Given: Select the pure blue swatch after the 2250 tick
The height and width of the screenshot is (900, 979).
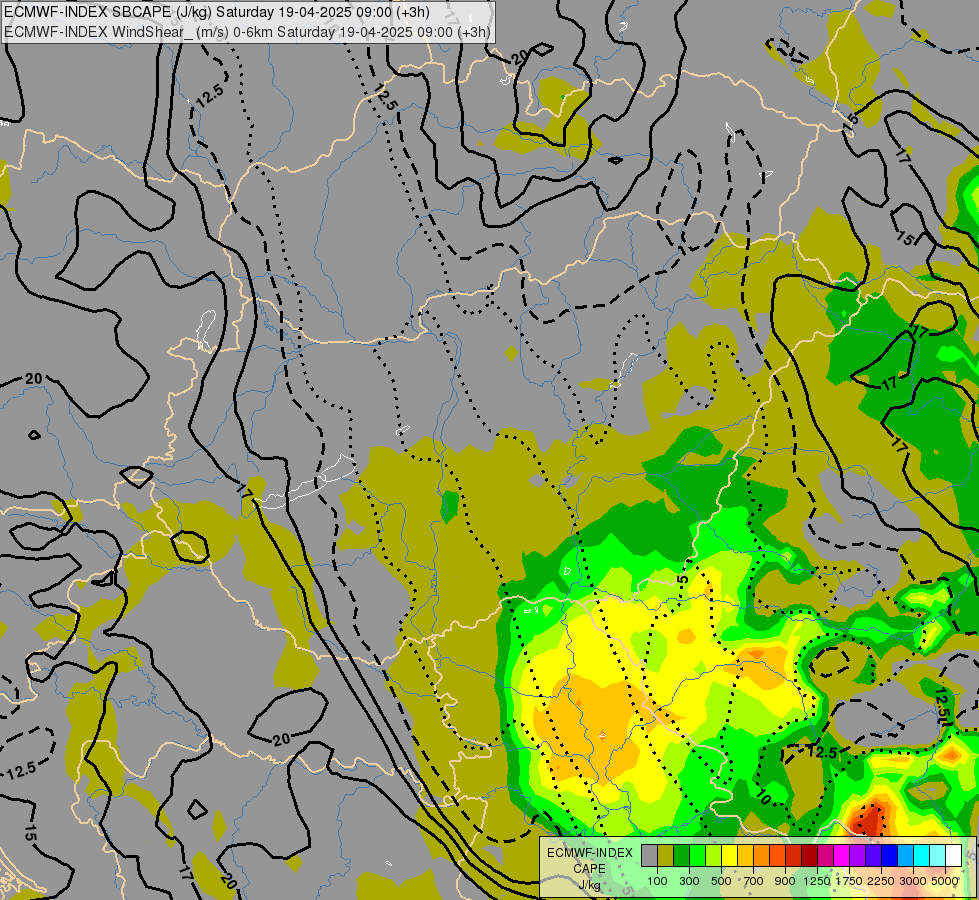Looking at the screenshot, I should (x=889, y=856).
